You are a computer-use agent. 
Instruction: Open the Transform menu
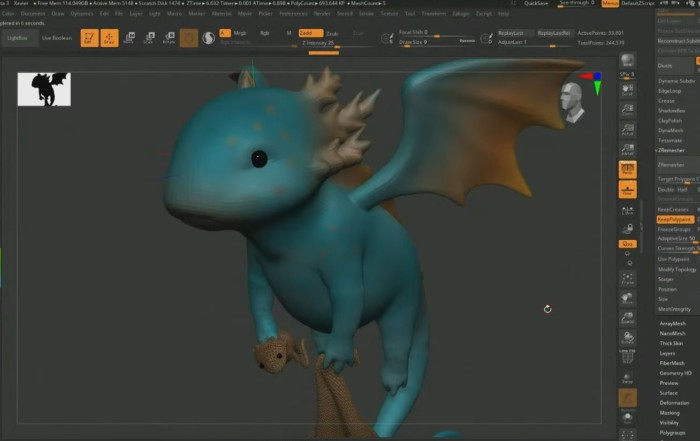tap(433, 13)
